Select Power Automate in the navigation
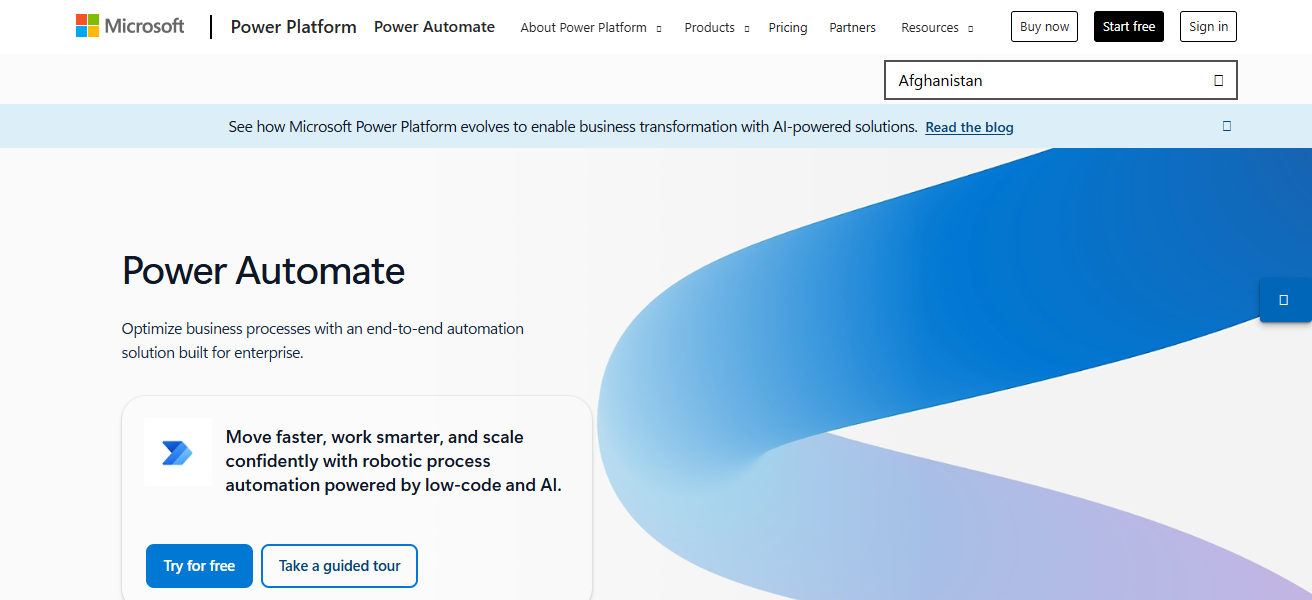This screenshot has height=600, width=1312. [x=434, y=27]
